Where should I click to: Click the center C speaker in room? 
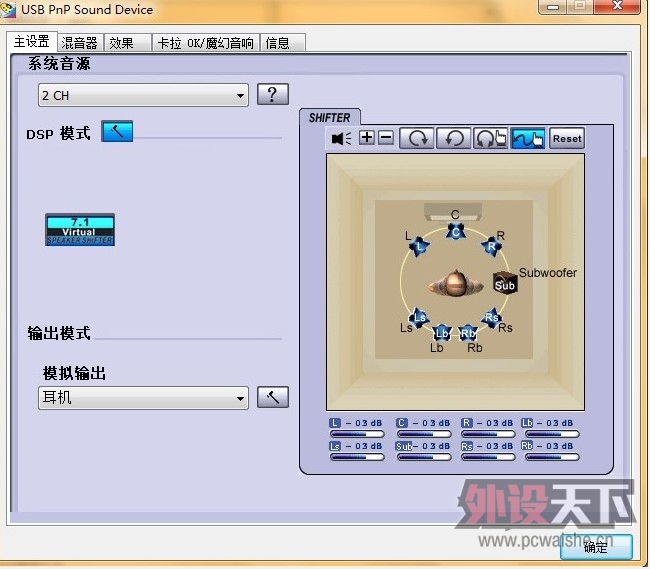pos(455,231)
